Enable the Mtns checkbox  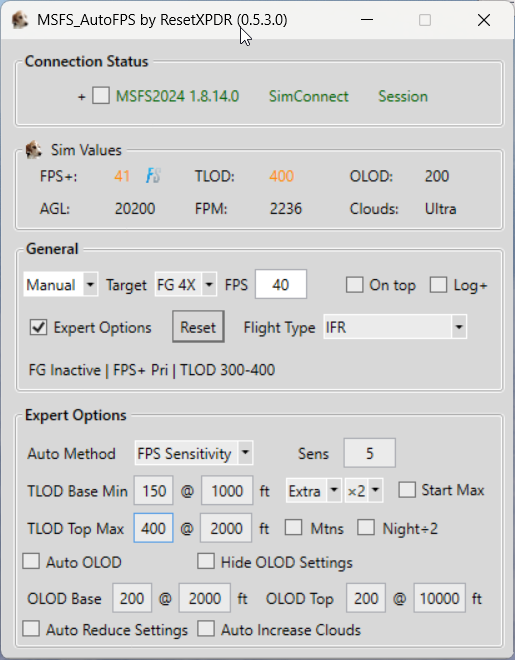[293, 527]
